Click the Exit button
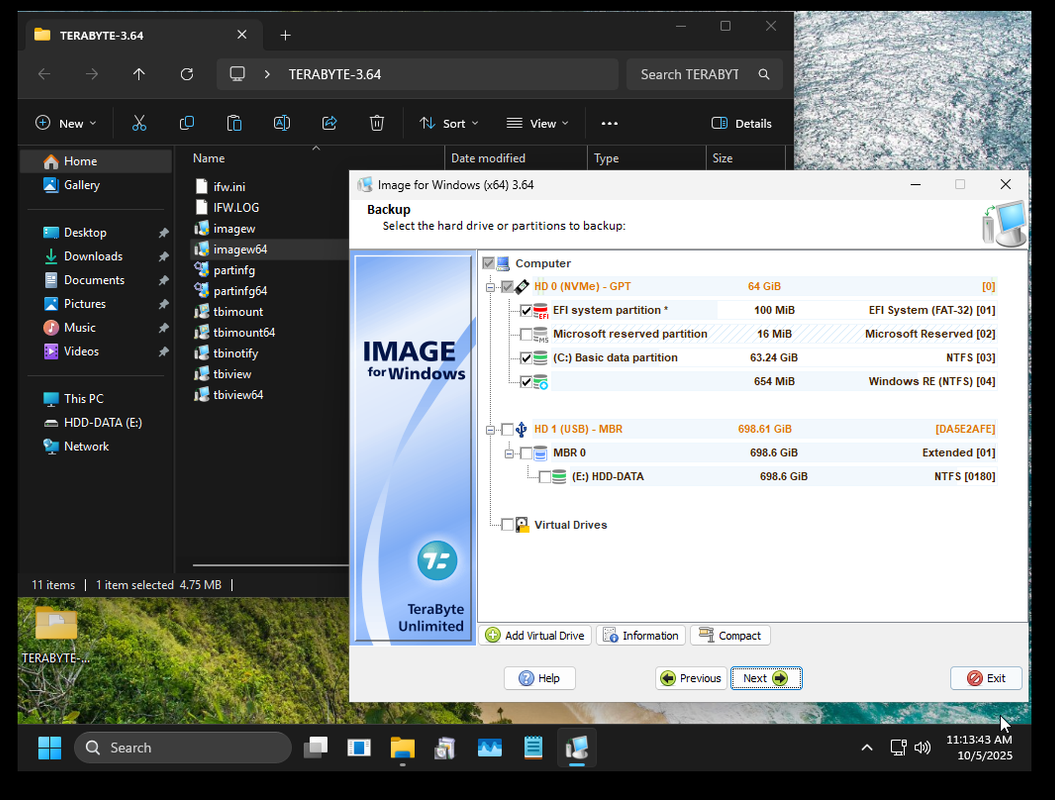Viewport: 1055px width, 800px height. pyautogui.click(x=986, y=678)
